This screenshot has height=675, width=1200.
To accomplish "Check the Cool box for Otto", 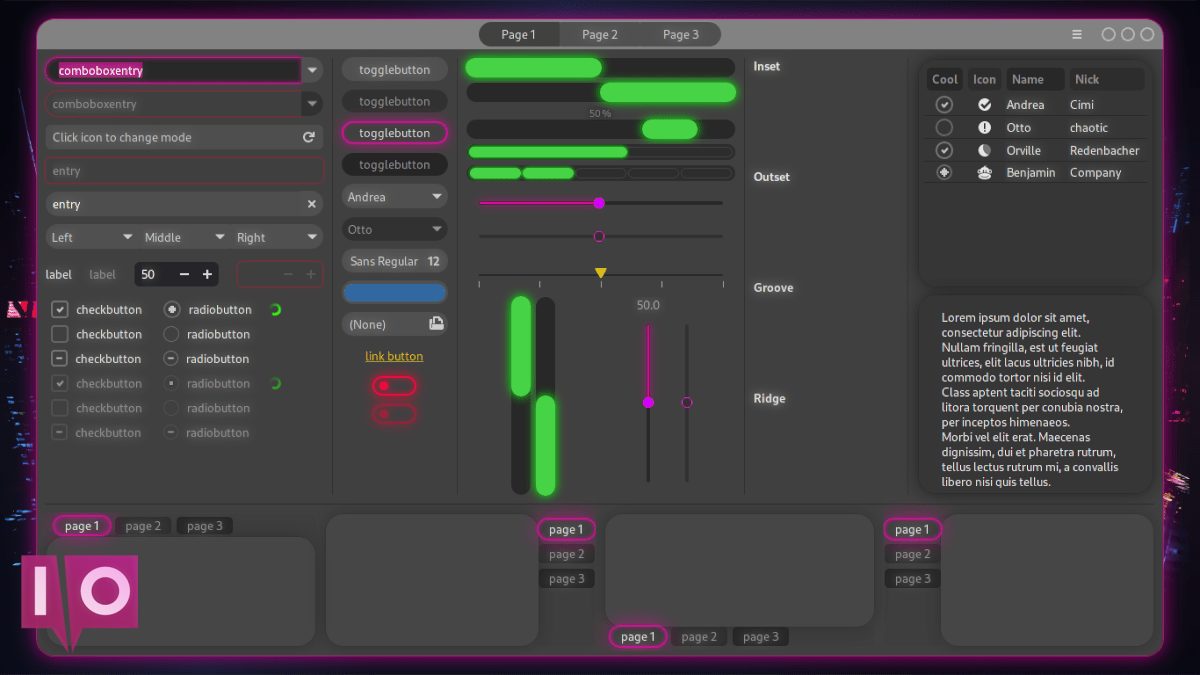I will (944, 128).
